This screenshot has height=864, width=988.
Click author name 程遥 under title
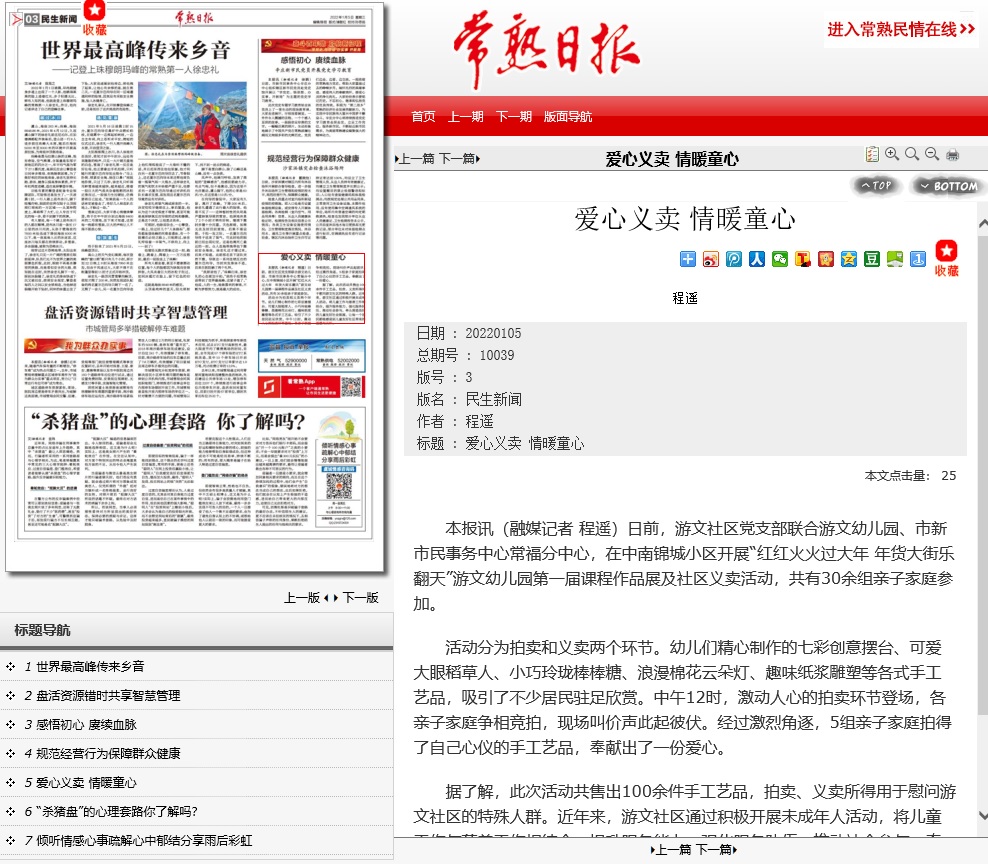pos(685,298)
